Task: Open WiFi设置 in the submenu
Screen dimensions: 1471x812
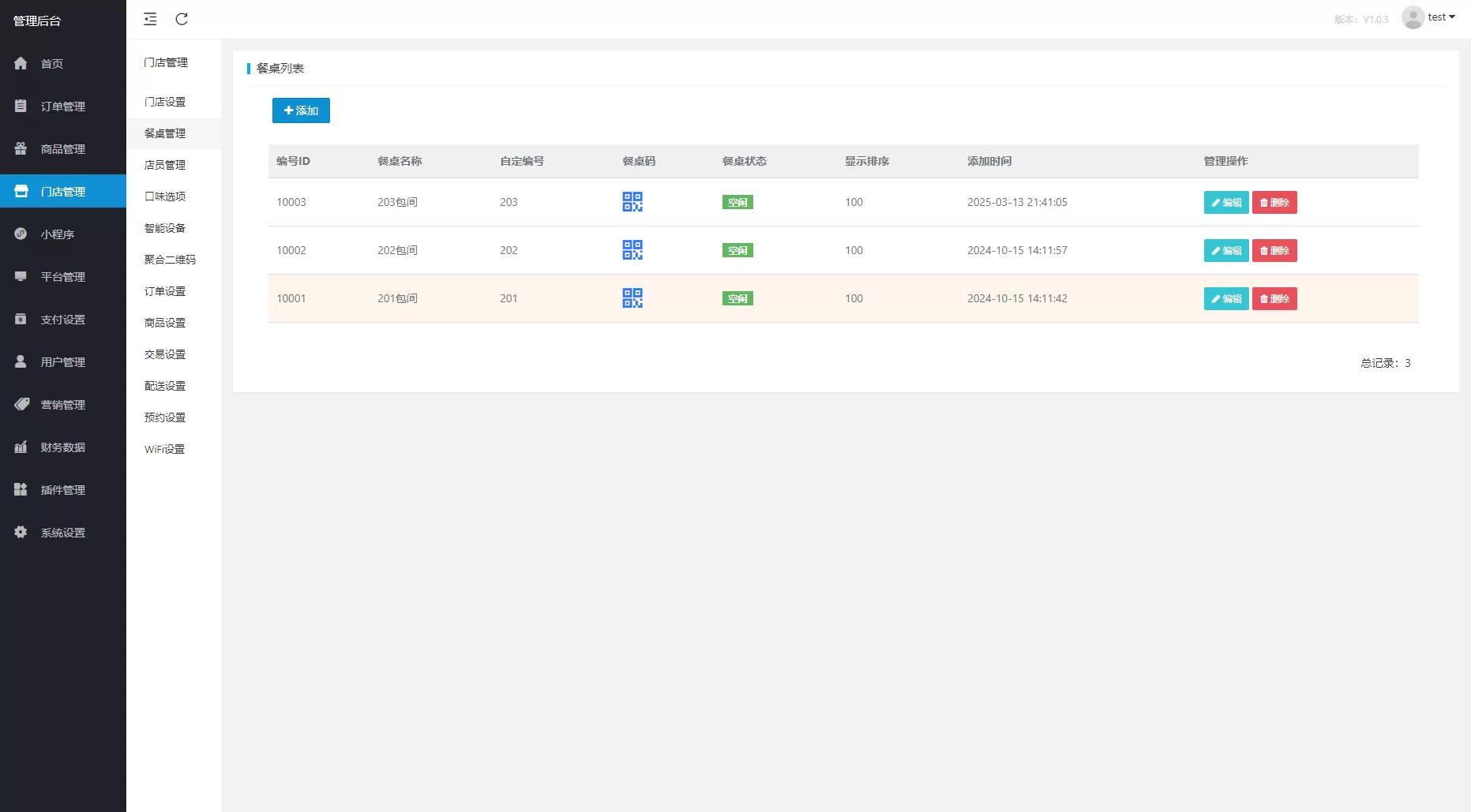Action: coord(164,449)
